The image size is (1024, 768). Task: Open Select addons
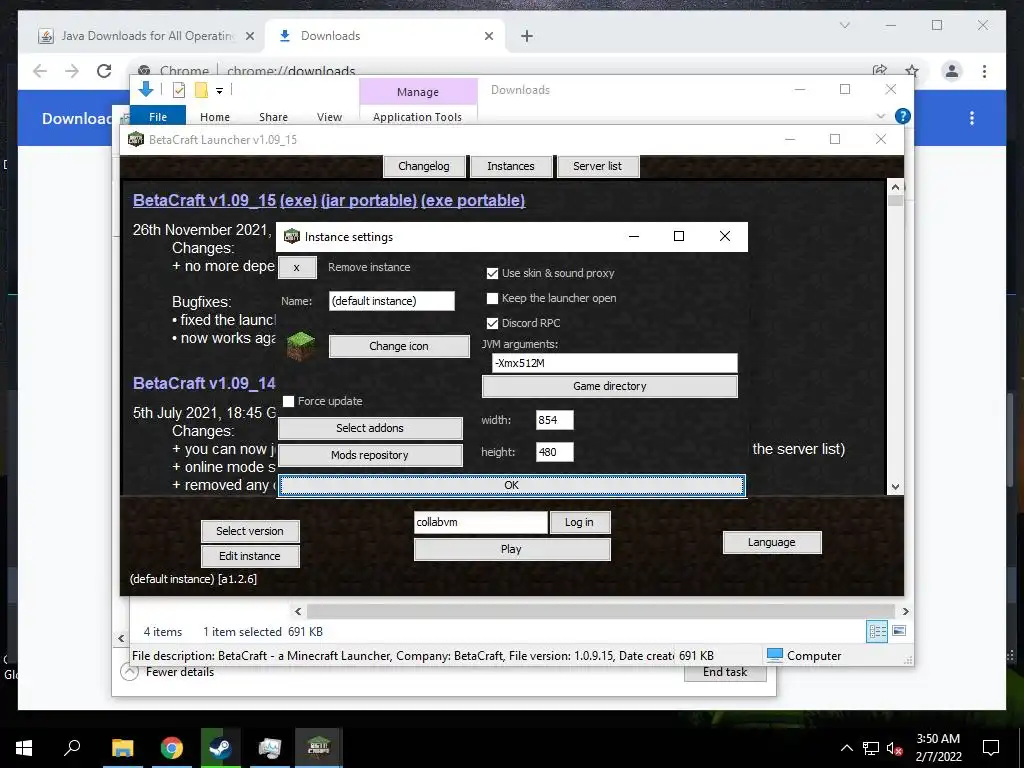(x=370, y=428)
